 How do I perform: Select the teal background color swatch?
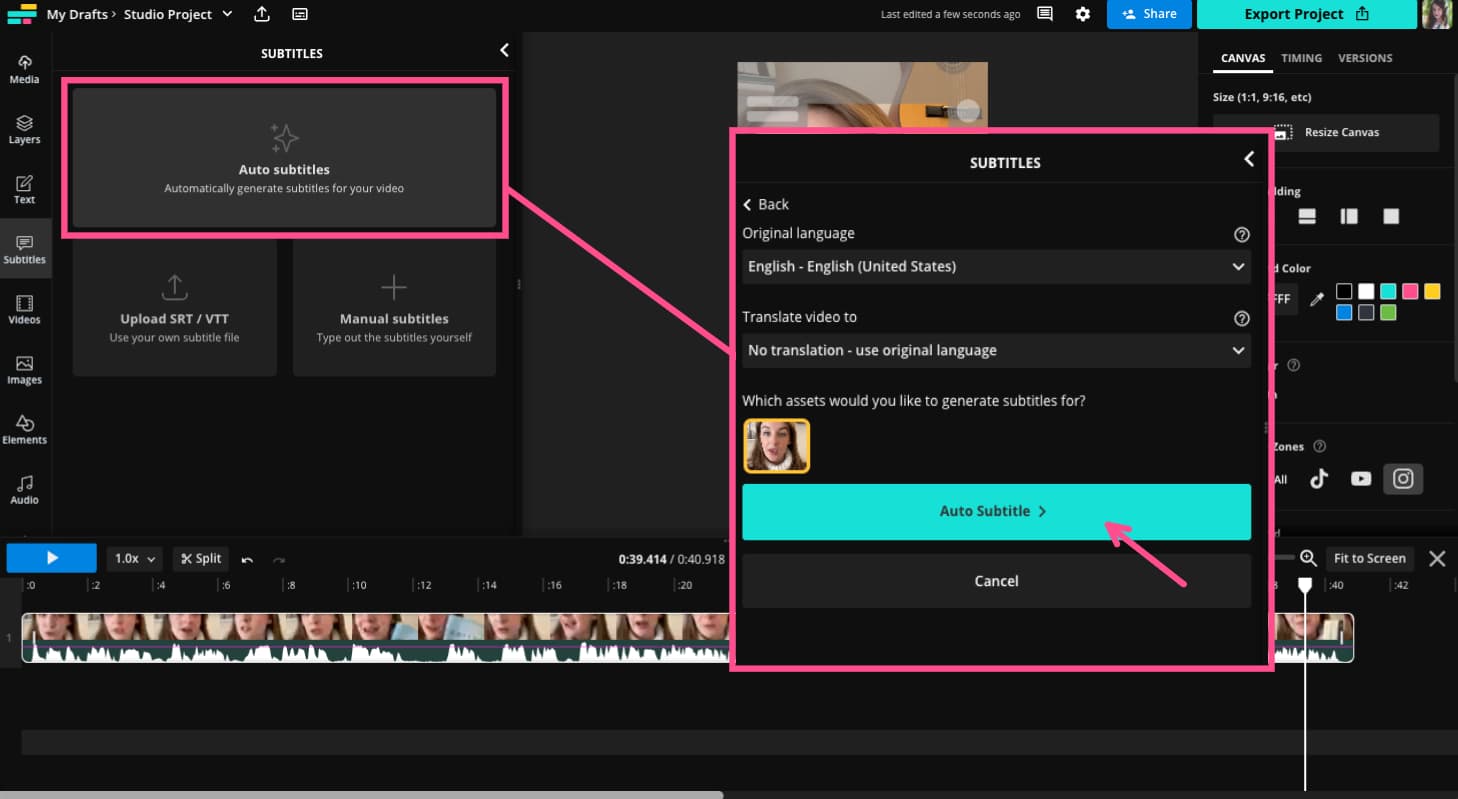pos(1388,291)
